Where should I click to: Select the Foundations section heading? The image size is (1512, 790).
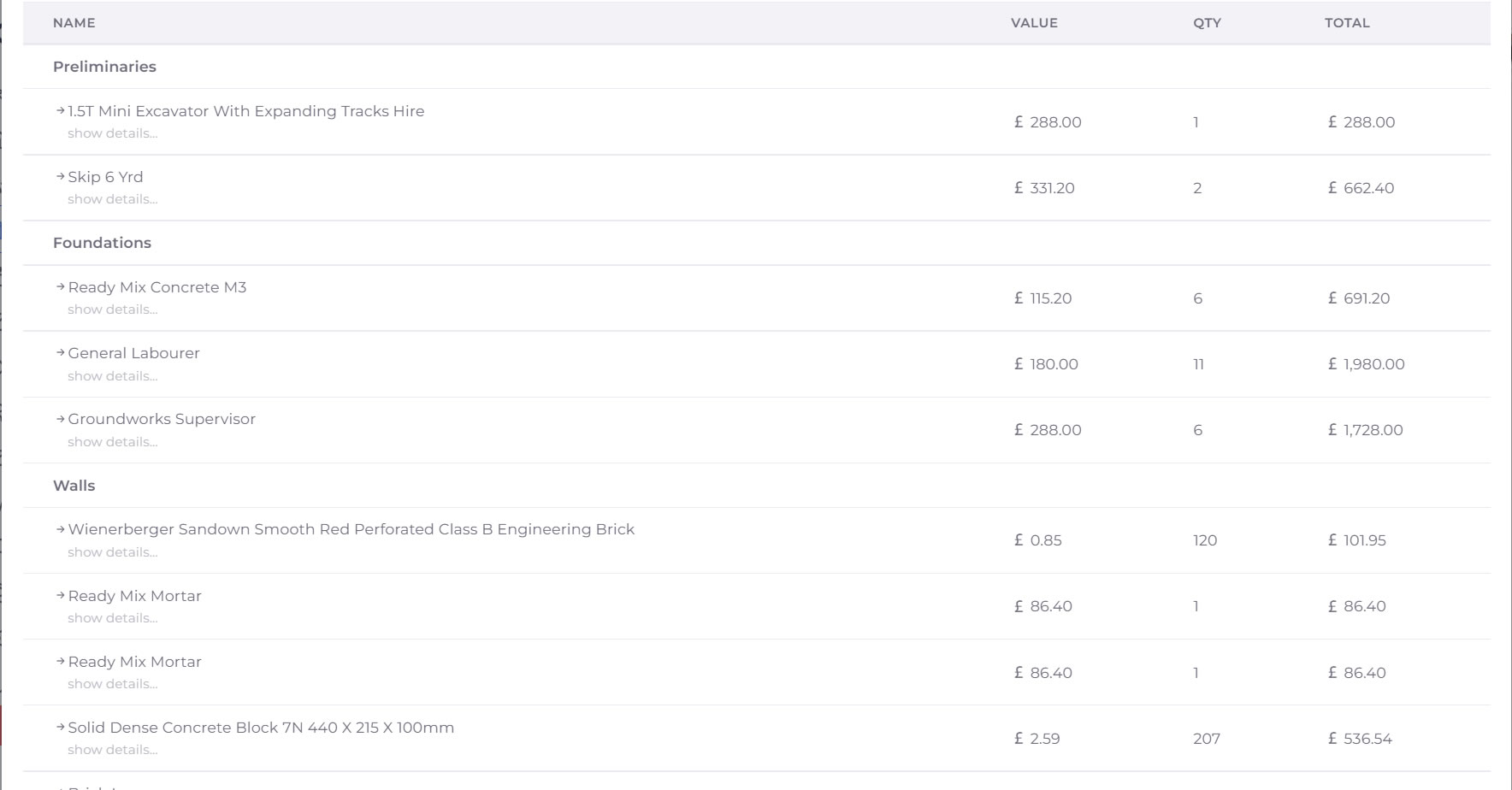(x=102, y=243)
